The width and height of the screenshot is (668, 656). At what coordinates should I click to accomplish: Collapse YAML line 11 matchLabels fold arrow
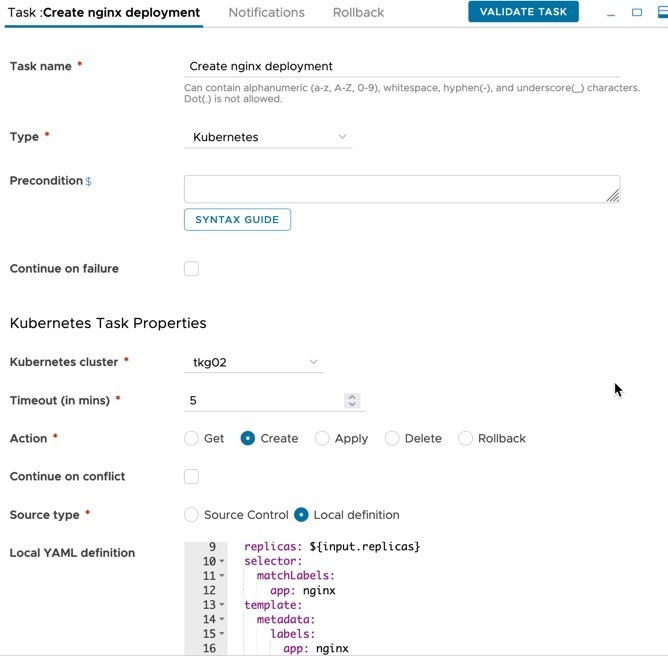pos(222,576)
